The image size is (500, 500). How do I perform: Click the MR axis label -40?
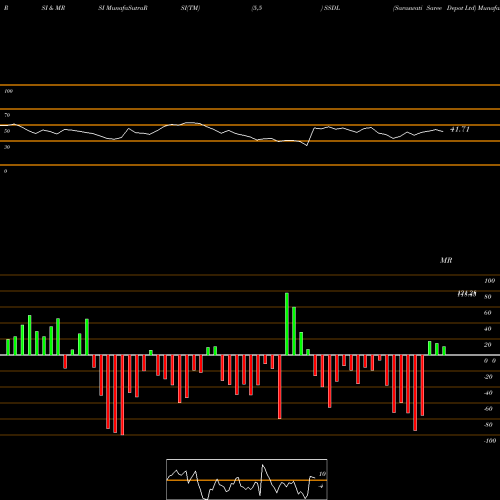point(488,393)
